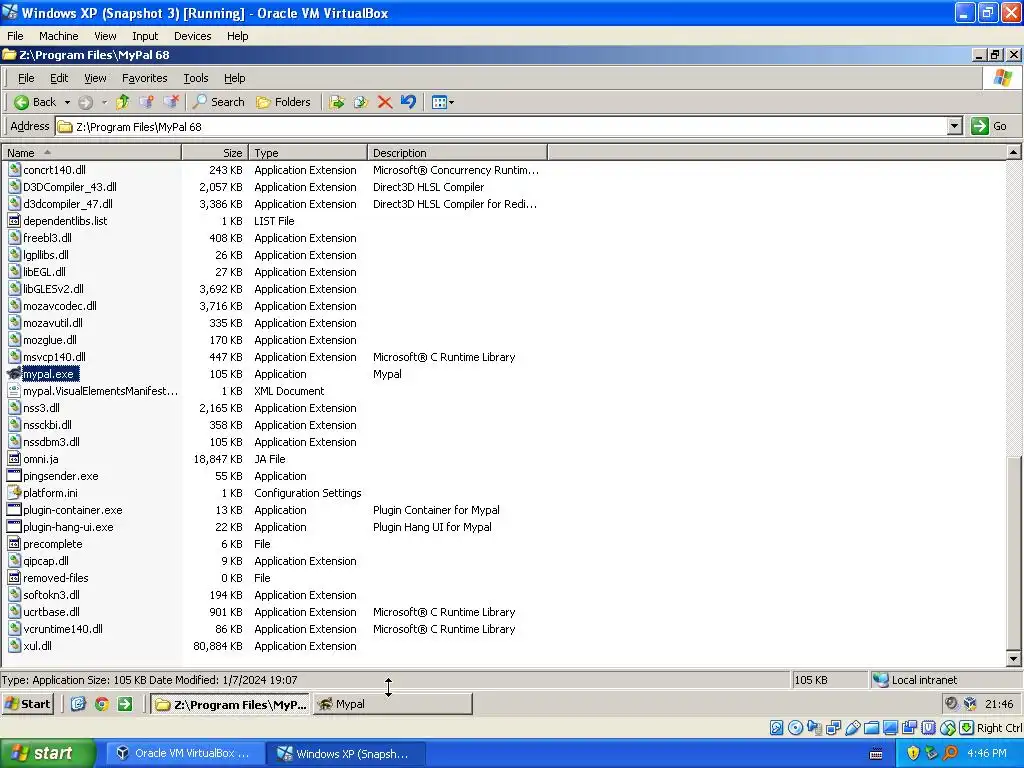Select the ucrtbase.dll file name
The width and height of the screenshot is (1024, 768).
[52, 612]
